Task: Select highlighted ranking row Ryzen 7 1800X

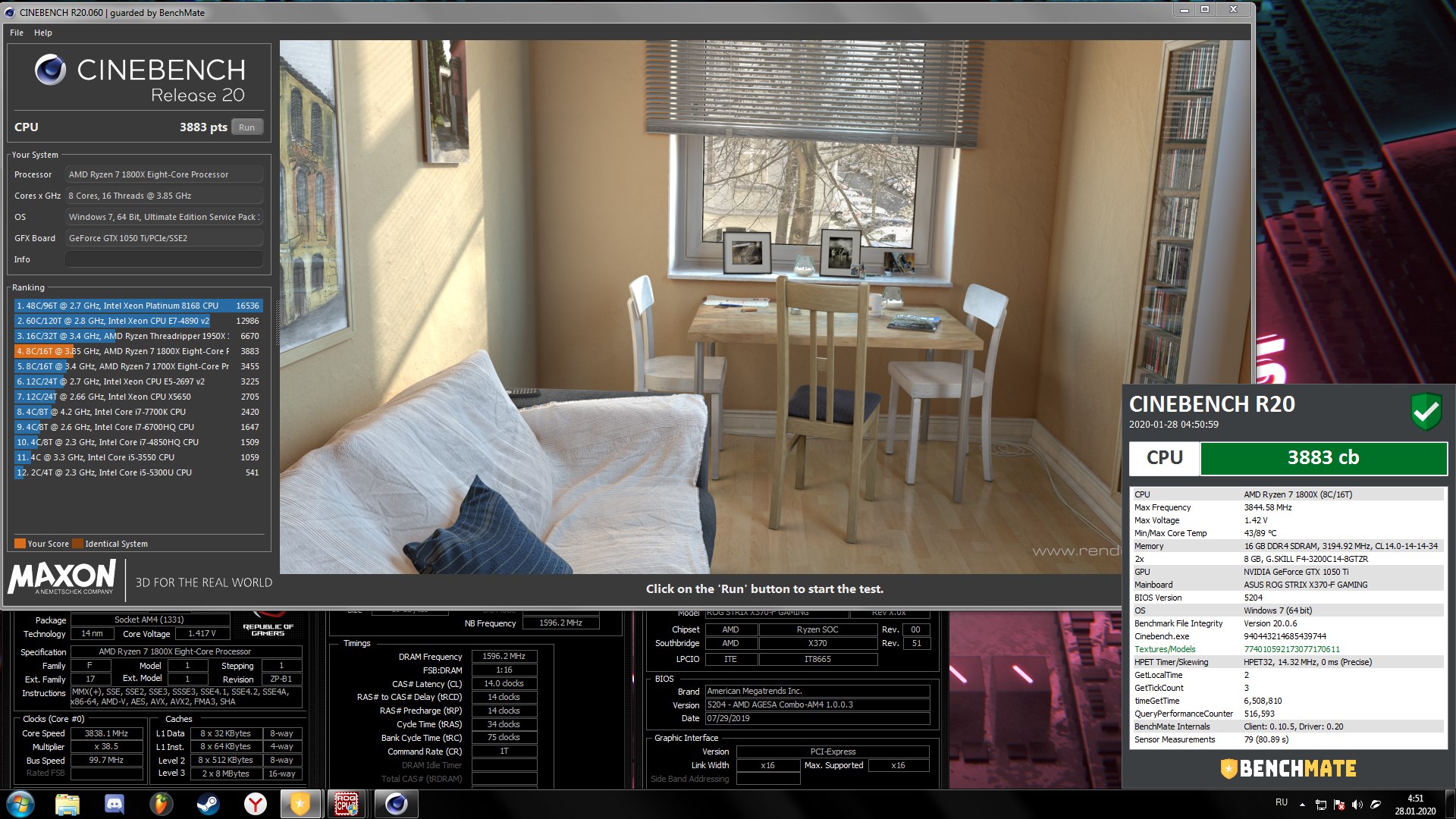Action: (x=138, y=351)
